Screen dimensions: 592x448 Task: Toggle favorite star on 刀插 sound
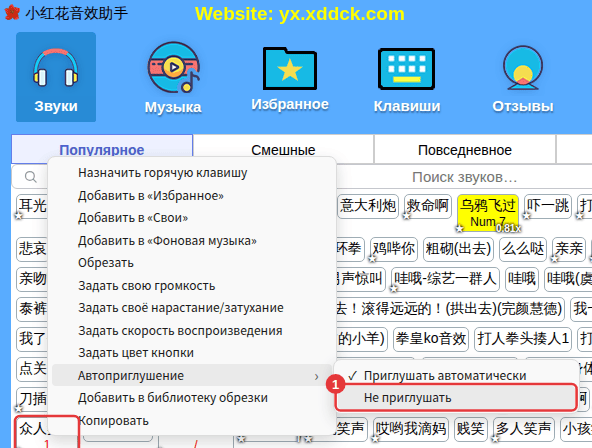point(18,409)
